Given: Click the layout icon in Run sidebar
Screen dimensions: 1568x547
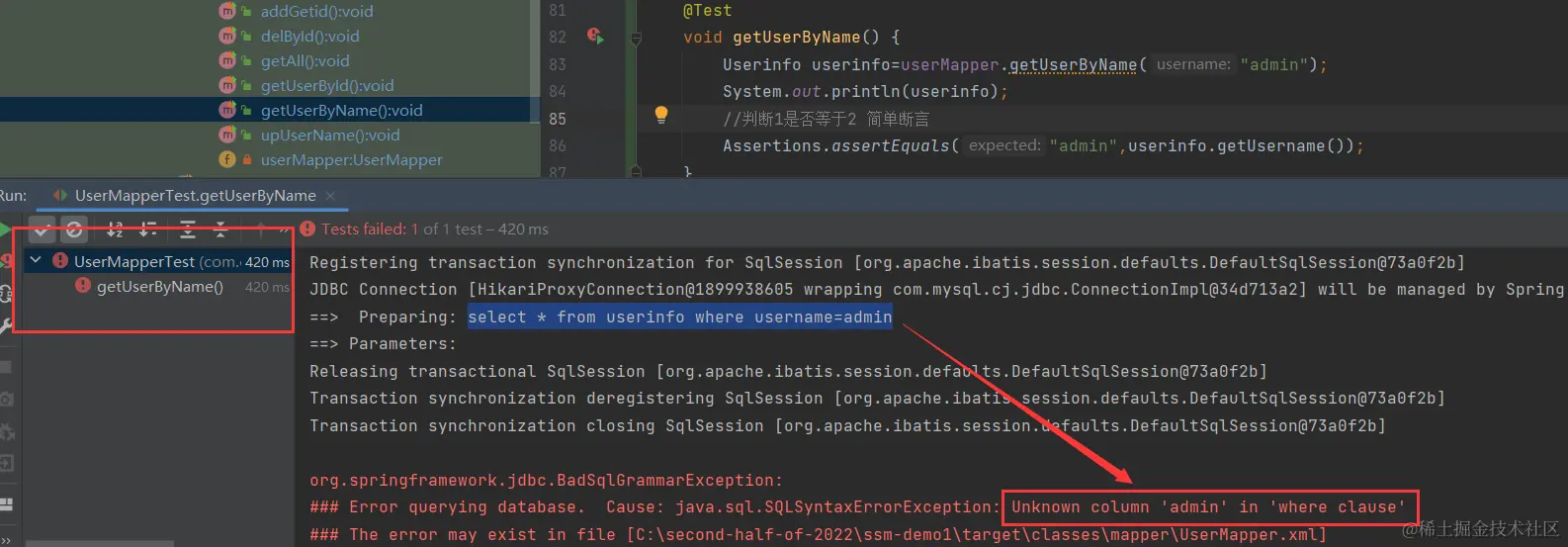Looking at the screenshot, I should 5,503.
